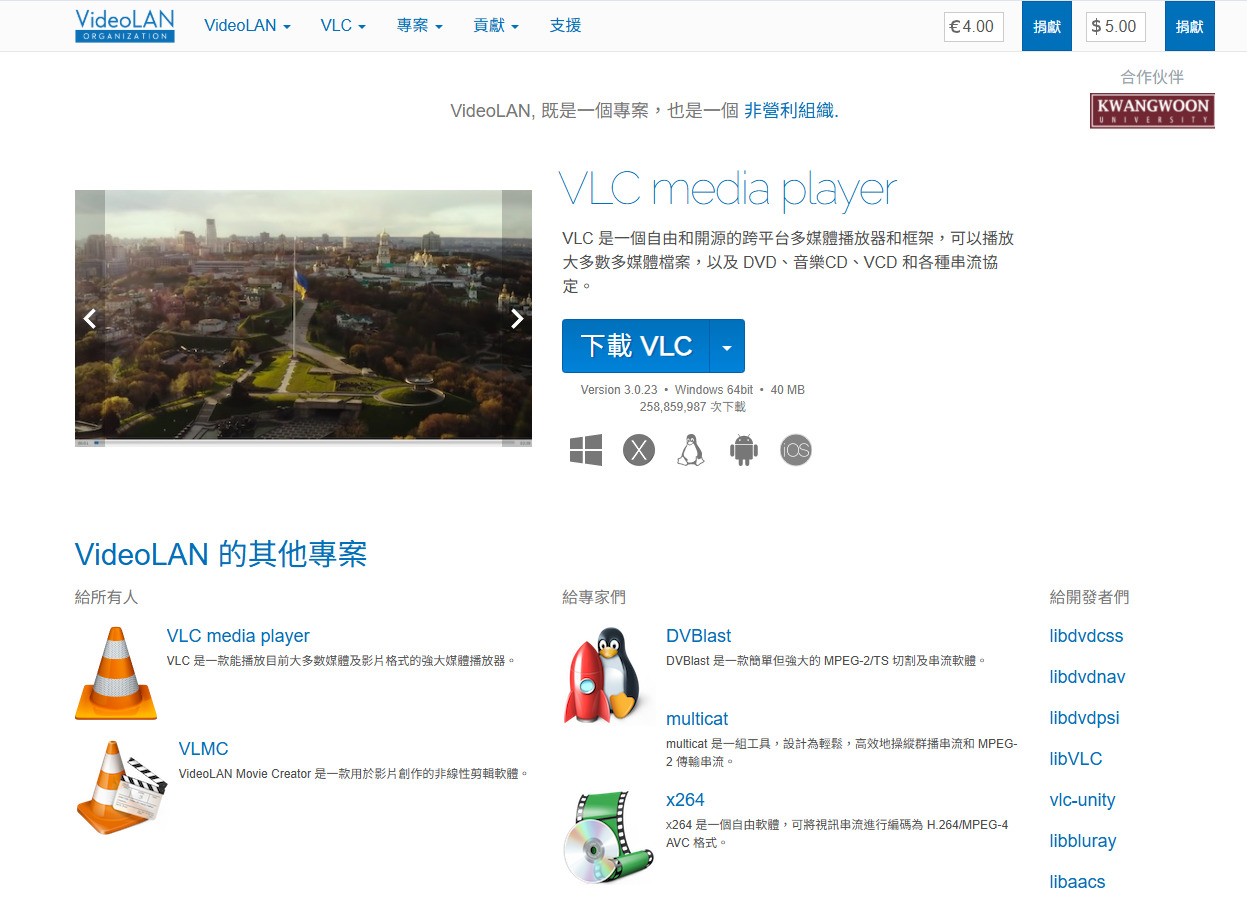Click the VLMC cone with clapperboard icon
Screen dimensions: 1247x897
coord(122,787)
